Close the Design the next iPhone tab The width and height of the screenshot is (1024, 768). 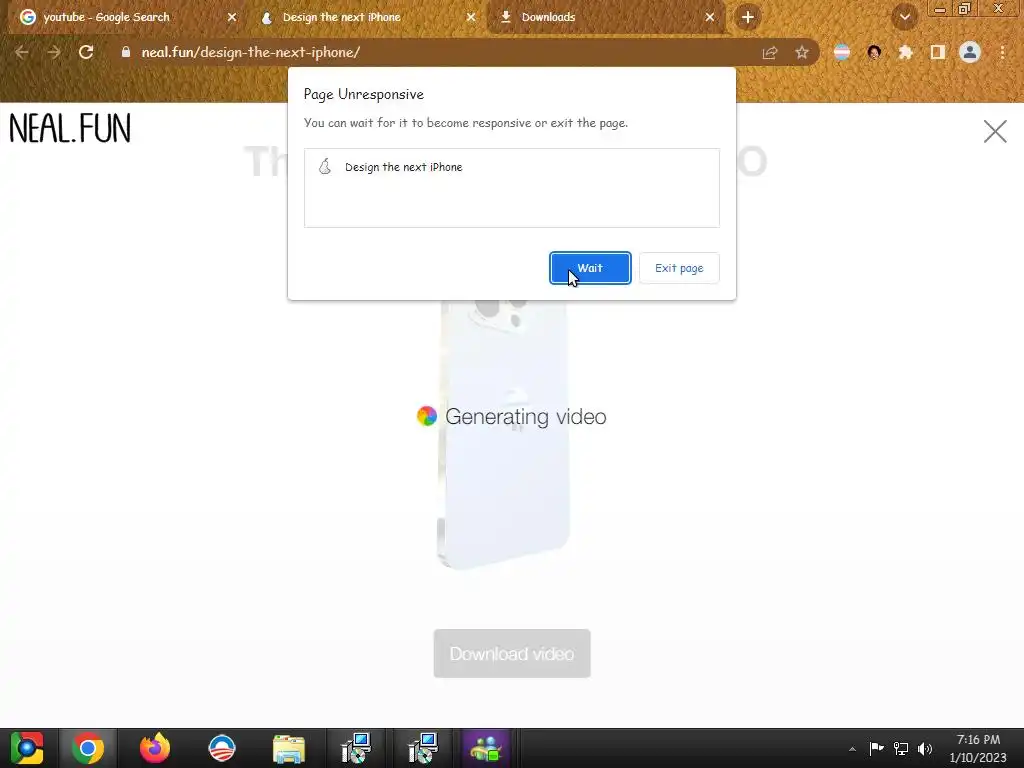point(471,18)
